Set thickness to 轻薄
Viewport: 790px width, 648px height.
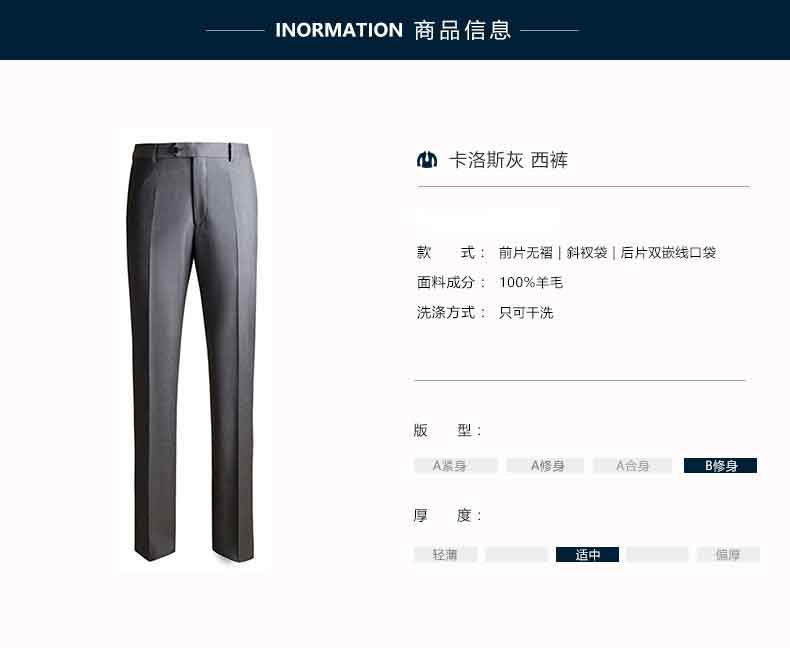(445, 554)
